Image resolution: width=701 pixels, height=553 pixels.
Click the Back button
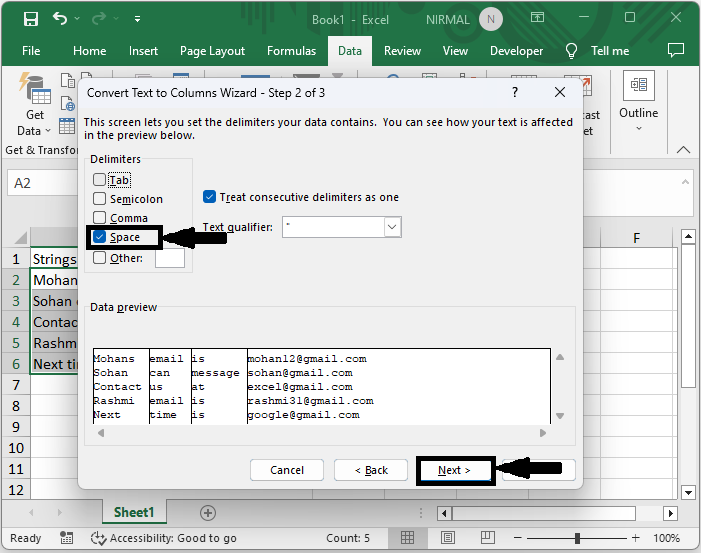pyautogui.click(x=371, y=470)
